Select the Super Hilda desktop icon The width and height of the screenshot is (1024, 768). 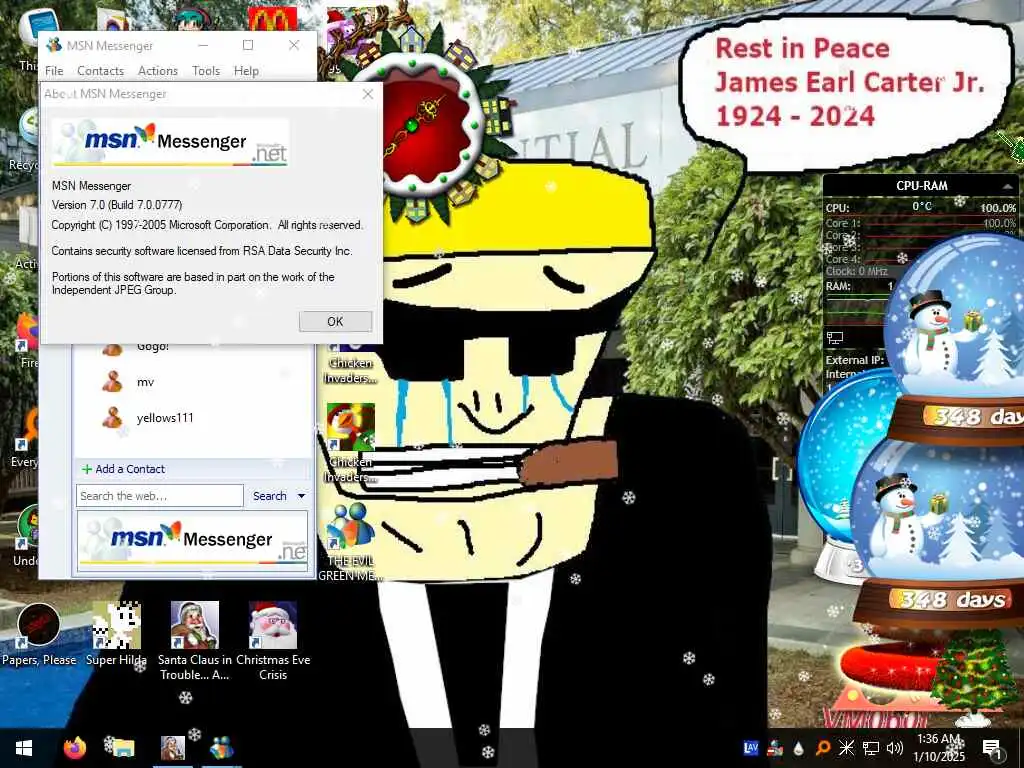click(x=116, y=634)
